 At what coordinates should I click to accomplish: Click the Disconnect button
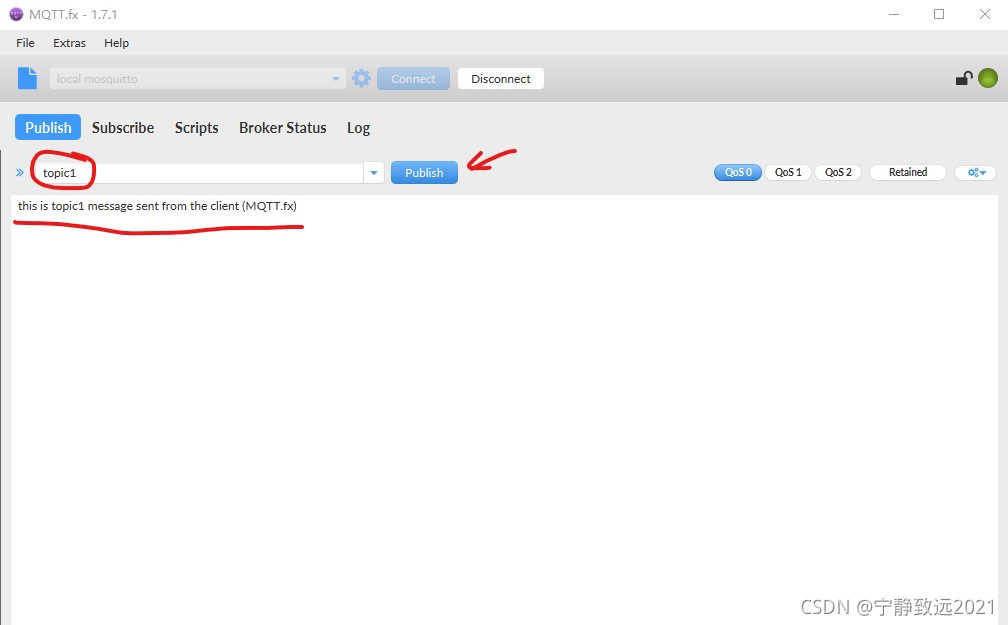(501, 78)
